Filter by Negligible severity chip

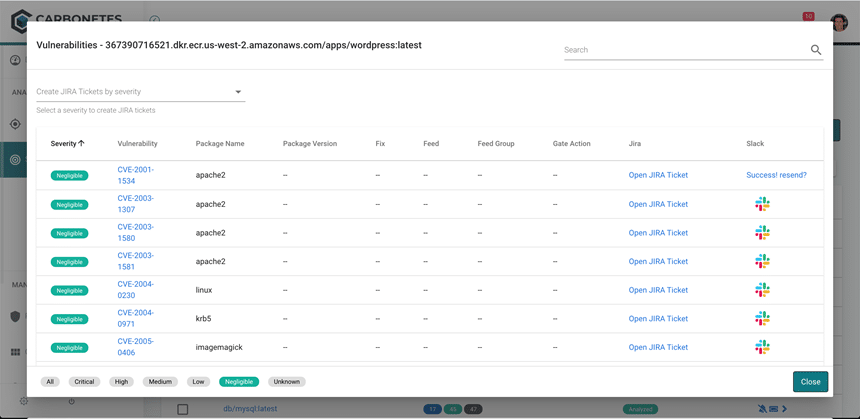(239, 382)
